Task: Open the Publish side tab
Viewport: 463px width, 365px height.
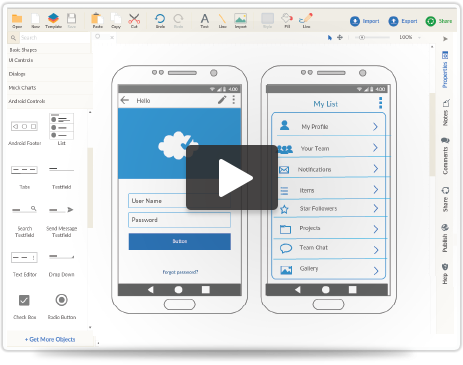Action: [x=445, y=238]
